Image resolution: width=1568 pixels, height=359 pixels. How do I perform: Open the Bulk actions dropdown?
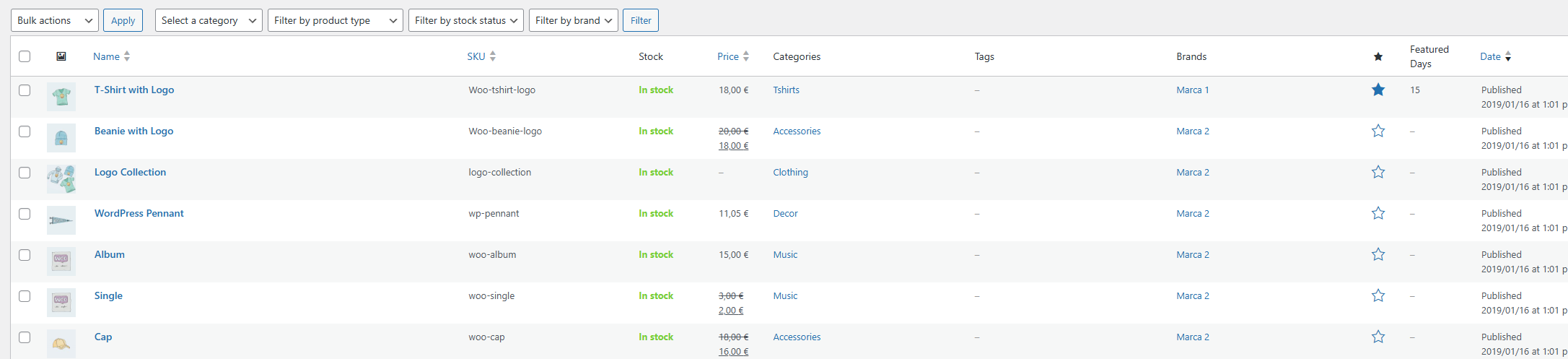point(55,20)
